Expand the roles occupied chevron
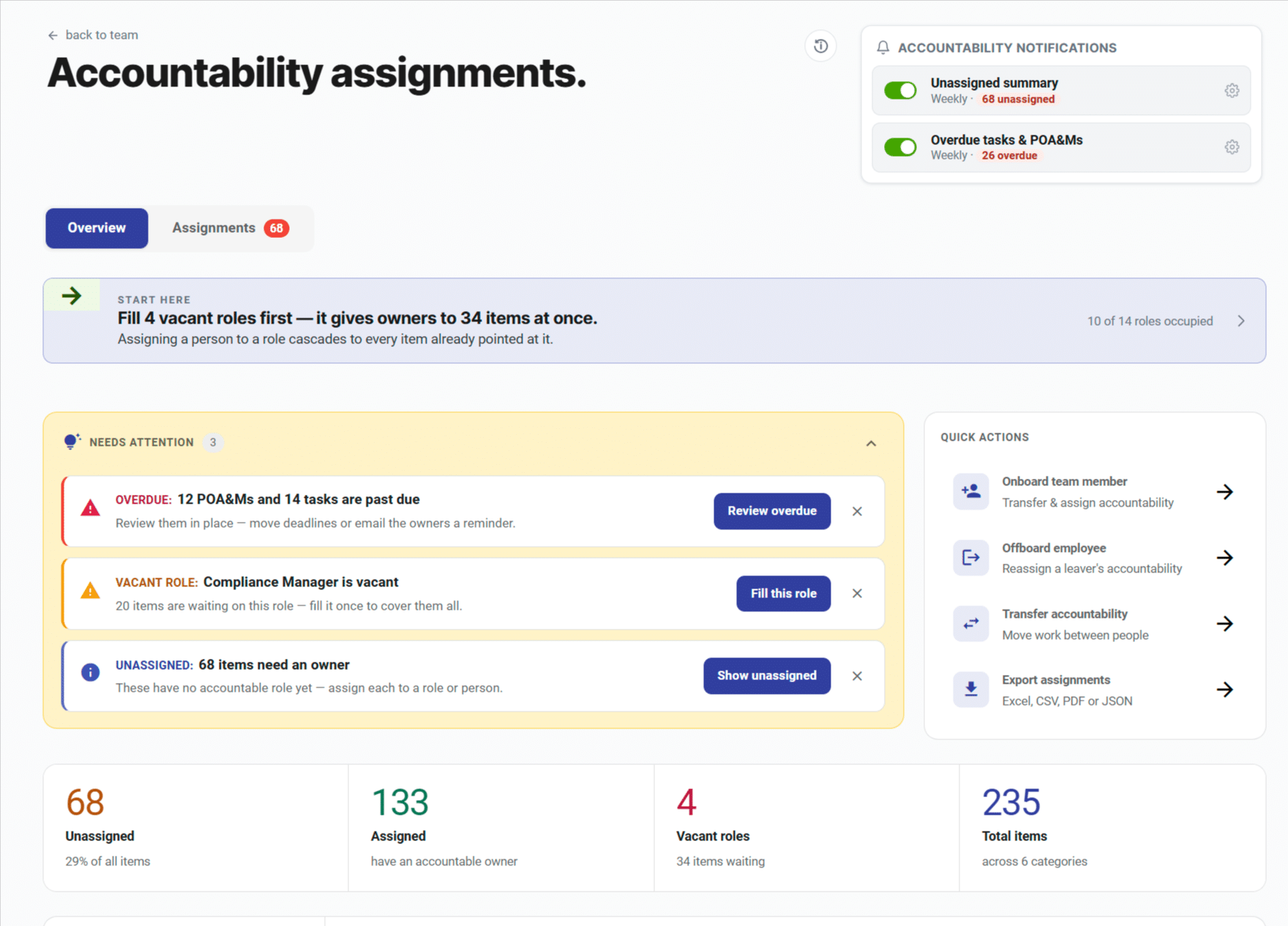The image size is (1288, 926). tap(1241, 321)
